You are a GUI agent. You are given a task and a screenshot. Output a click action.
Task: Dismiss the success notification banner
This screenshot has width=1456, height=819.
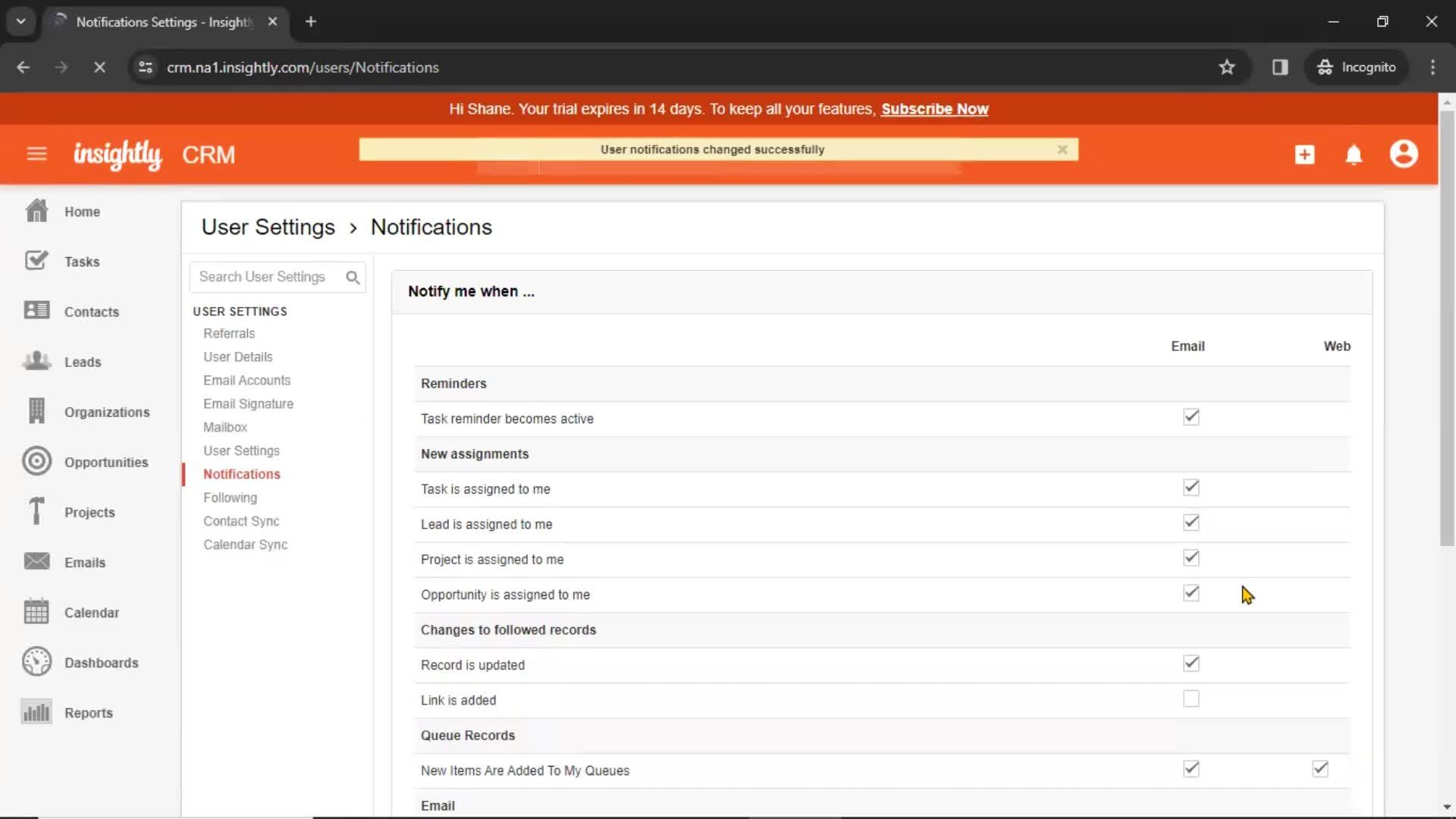[1062, 149]
